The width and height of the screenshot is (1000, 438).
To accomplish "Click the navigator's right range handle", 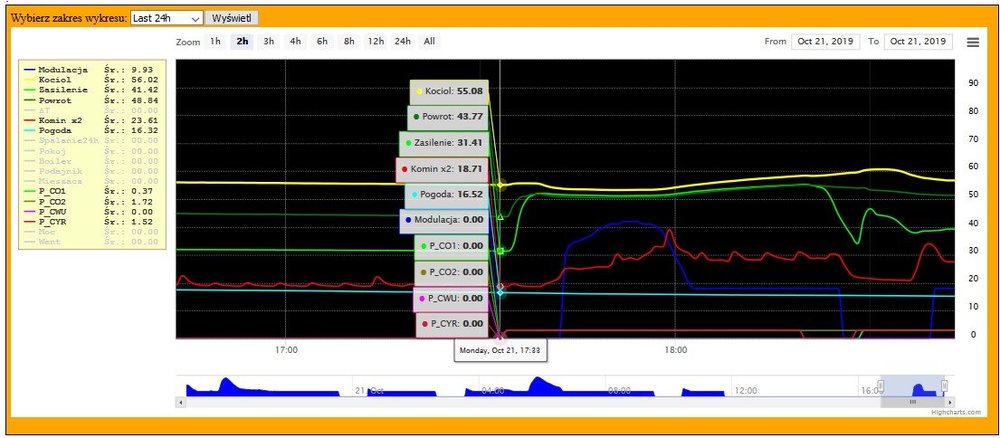I will point(945,387).
